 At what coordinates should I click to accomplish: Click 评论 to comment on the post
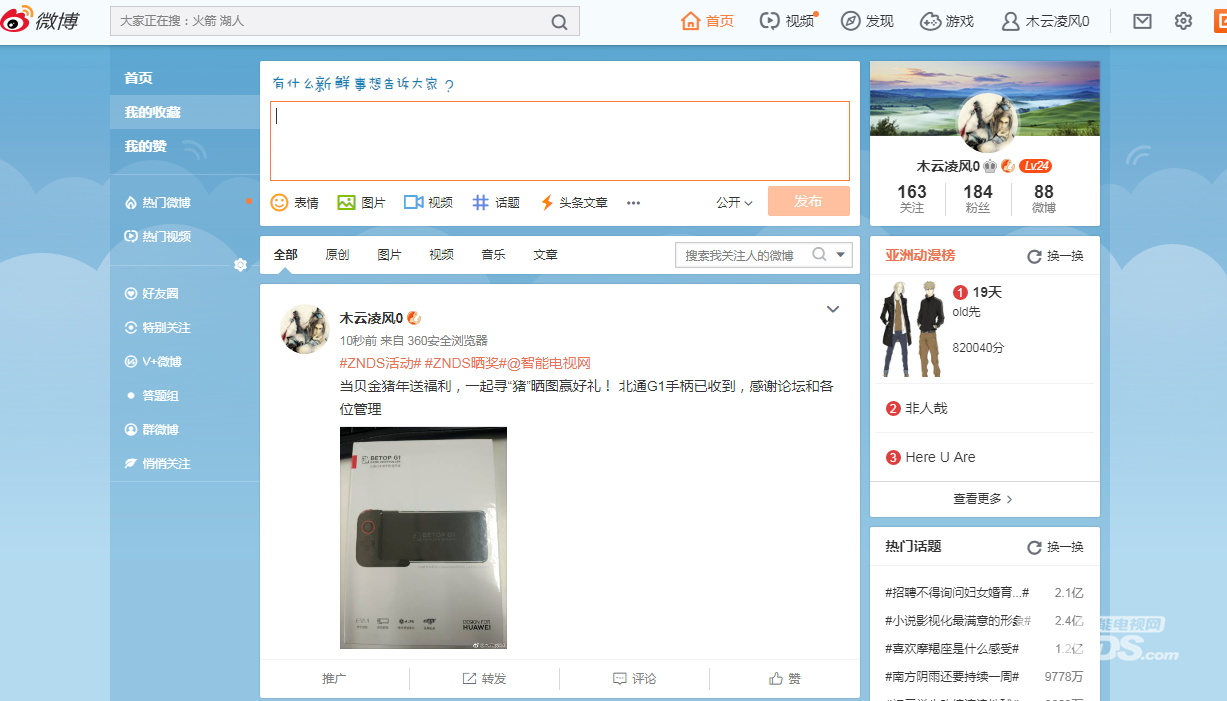pos(634,679)
